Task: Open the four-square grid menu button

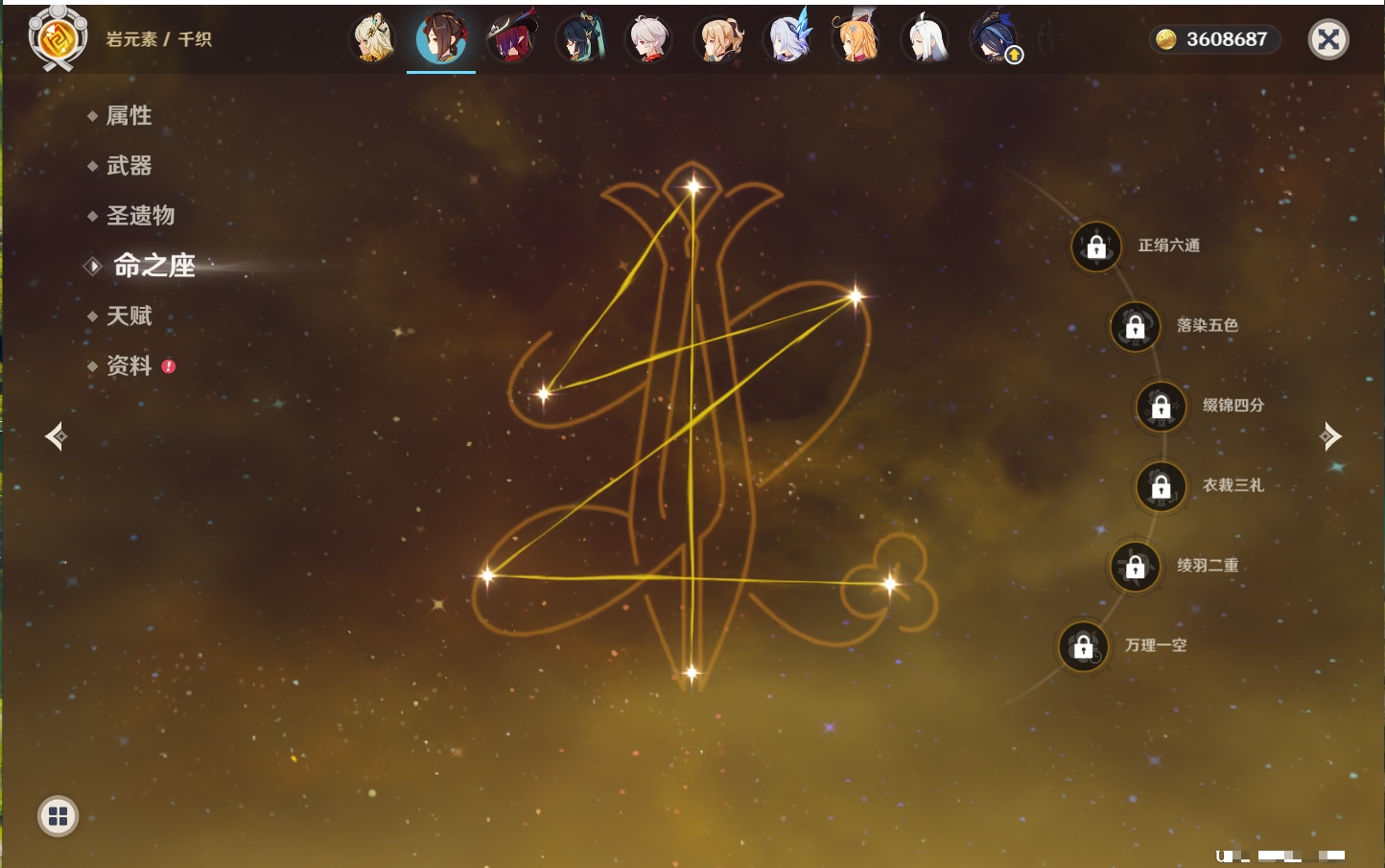Action: tap(58, 816)
